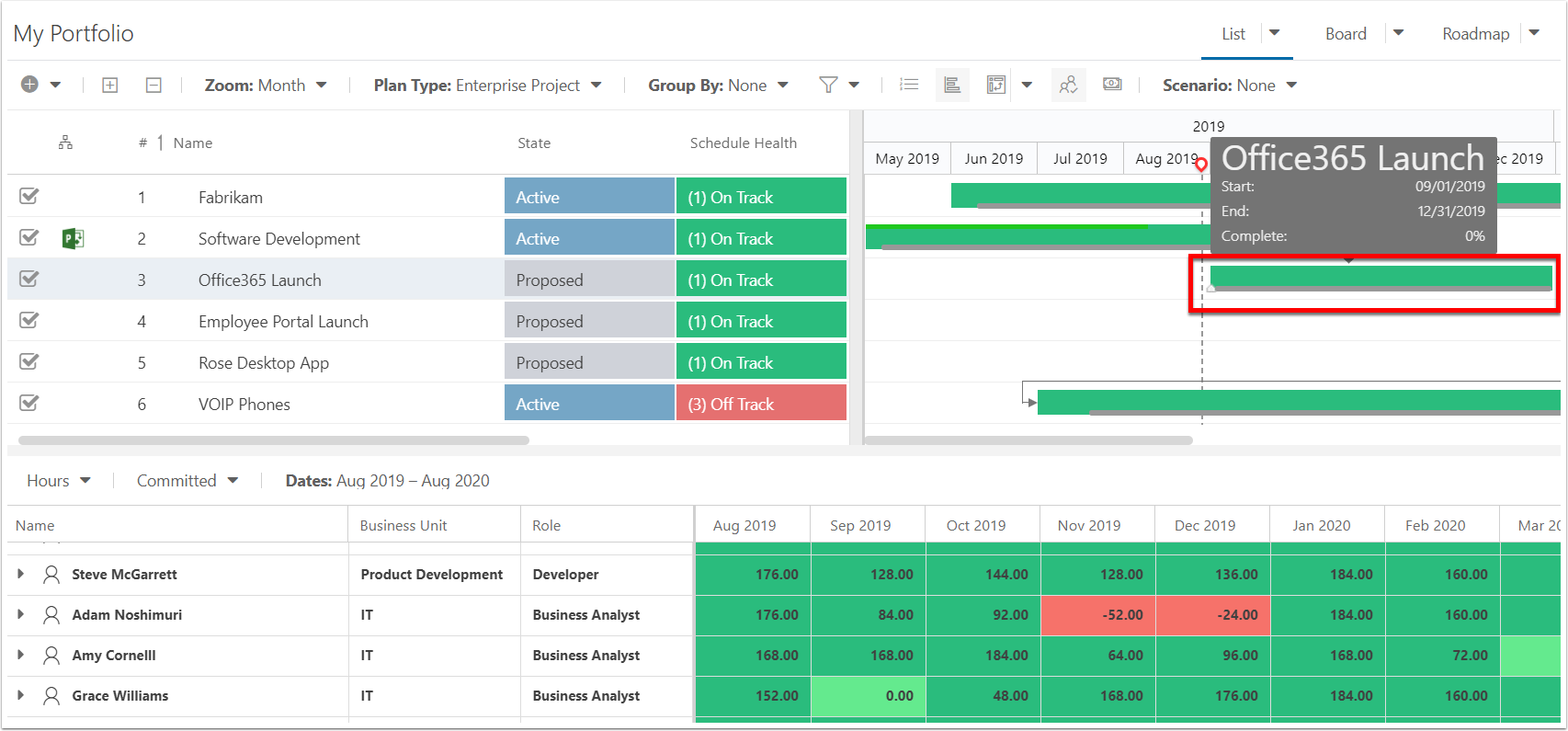Open the VOIP Phones project name
Screen dimensions: 1568x731
(x=244, y=405)
